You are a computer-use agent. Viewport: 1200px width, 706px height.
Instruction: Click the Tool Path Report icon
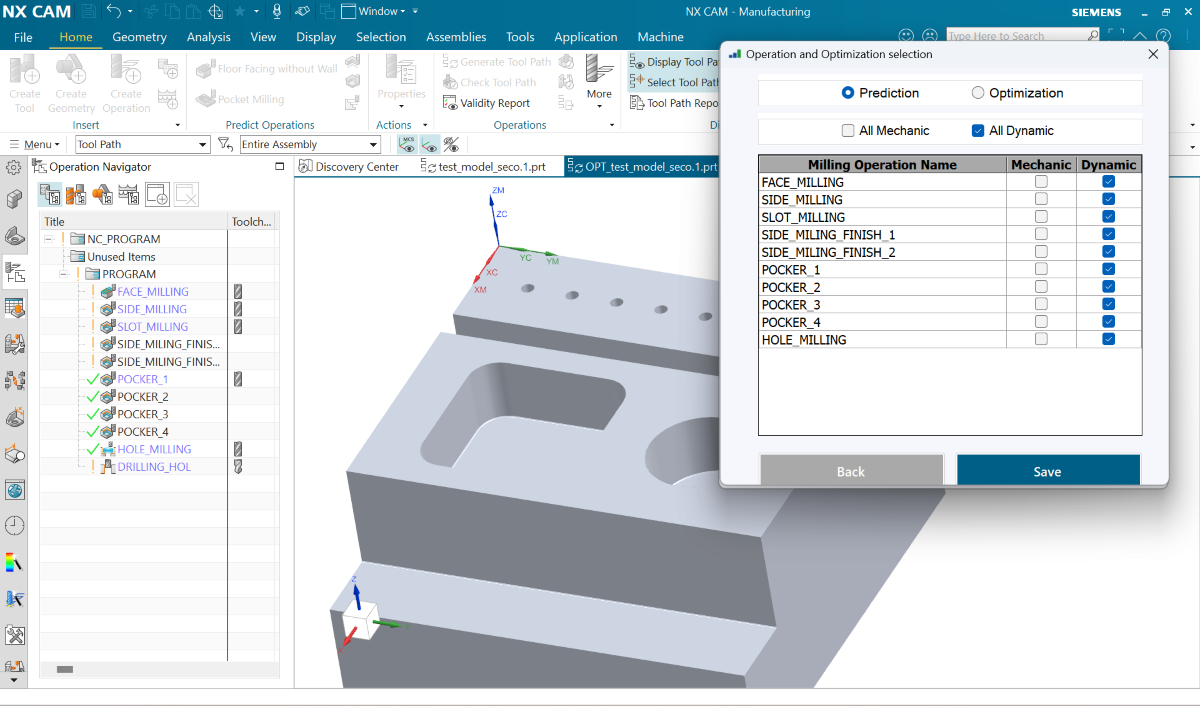tap(638, 103)
